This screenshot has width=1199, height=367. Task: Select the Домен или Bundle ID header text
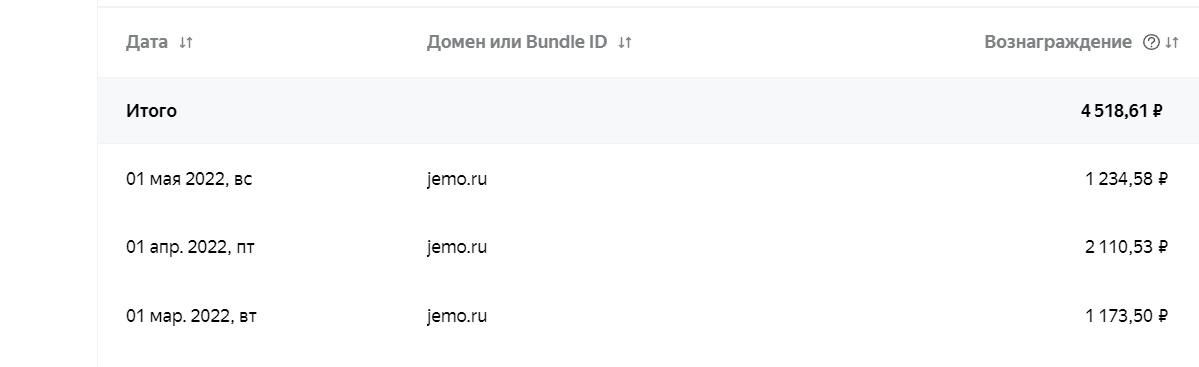click(x=517, y=43)
